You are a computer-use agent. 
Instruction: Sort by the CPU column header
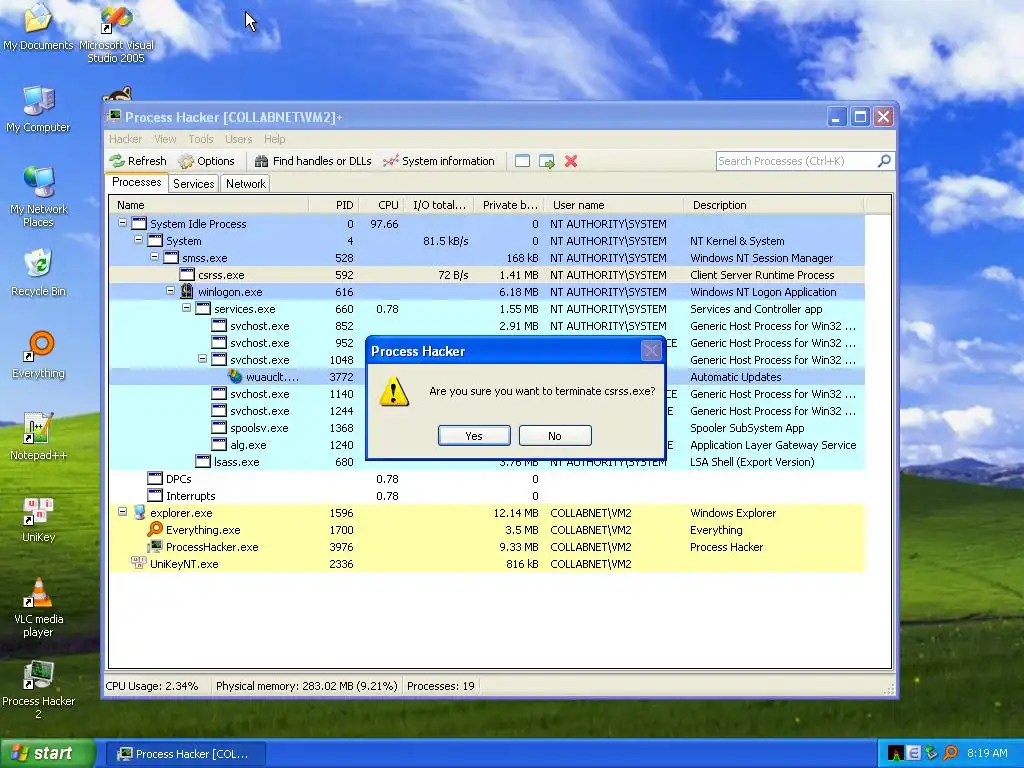click(382, 205)
